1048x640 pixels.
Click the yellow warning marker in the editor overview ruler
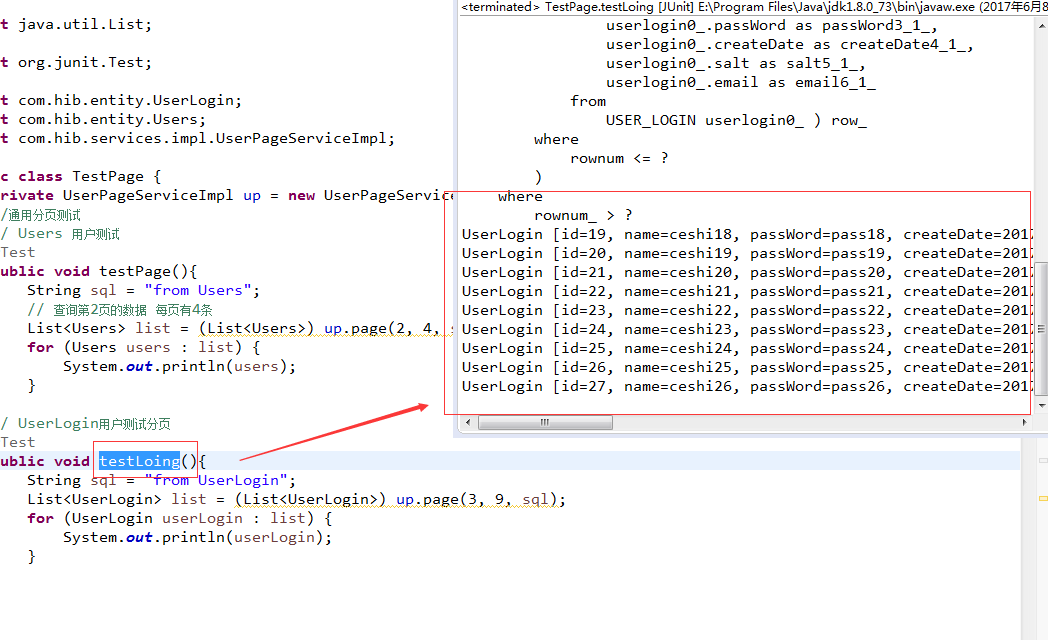click(x=1043, y=498)
